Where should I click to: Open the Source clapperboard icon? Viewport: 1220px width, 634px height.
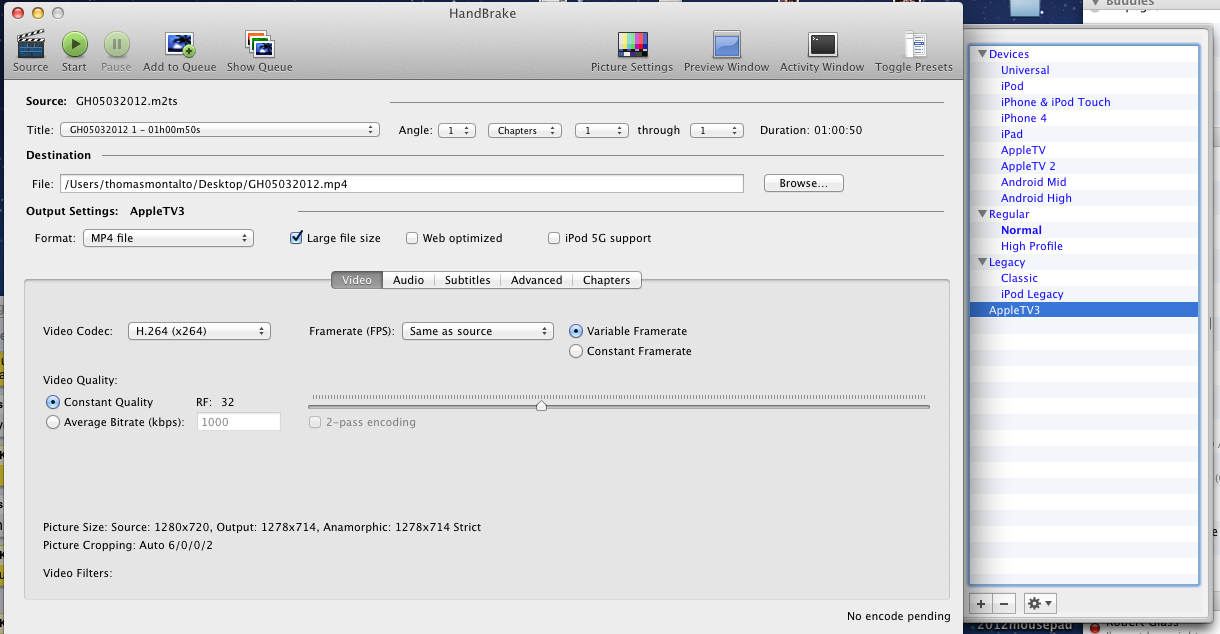pyautogui.click(x=30, y=45)
